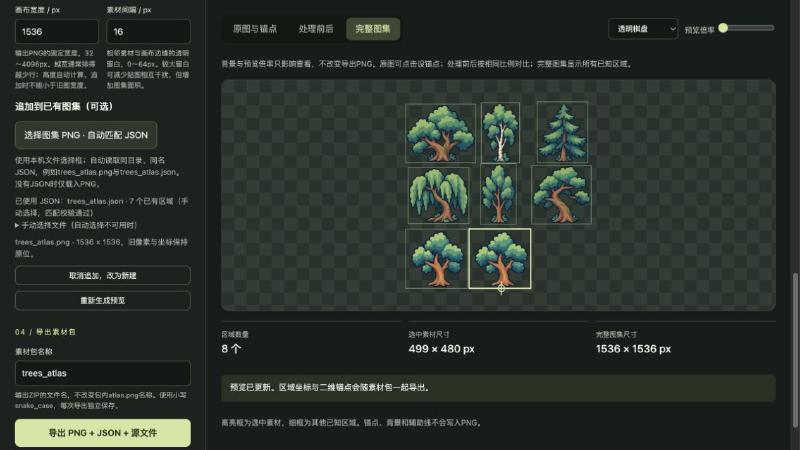This screenshot has height=450, width=800.
Task: Click the 素材包名称 field with trees_atlas
Action: pyautogui.click(x=103, y=373)
